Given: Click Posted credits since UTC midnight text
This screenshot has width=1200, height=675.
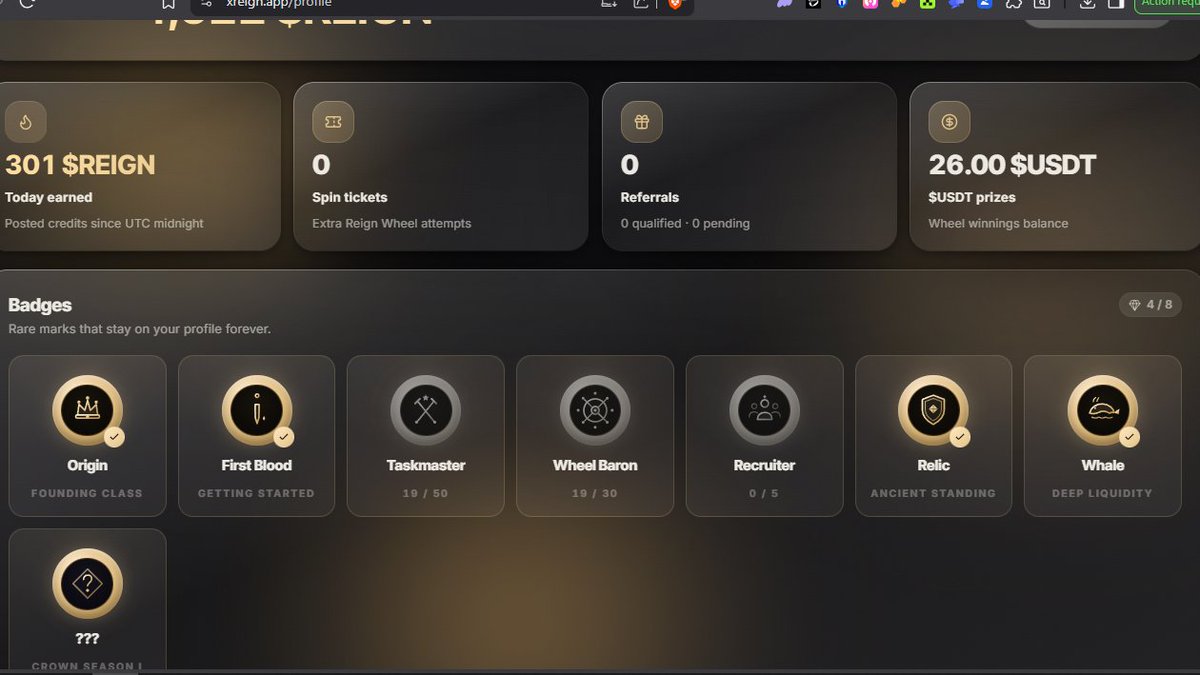Looking at the screenshot, I should [104, 223].
